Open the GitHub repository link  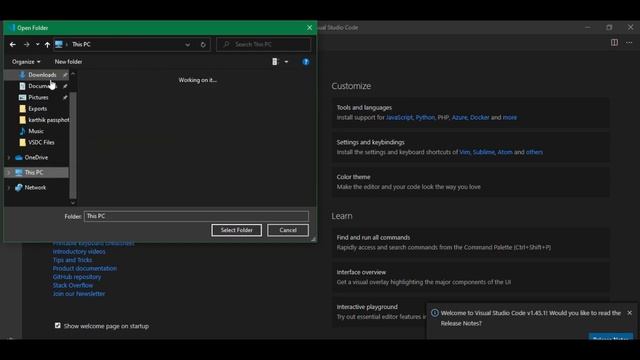pyautogui.click(x=77, y=277)
